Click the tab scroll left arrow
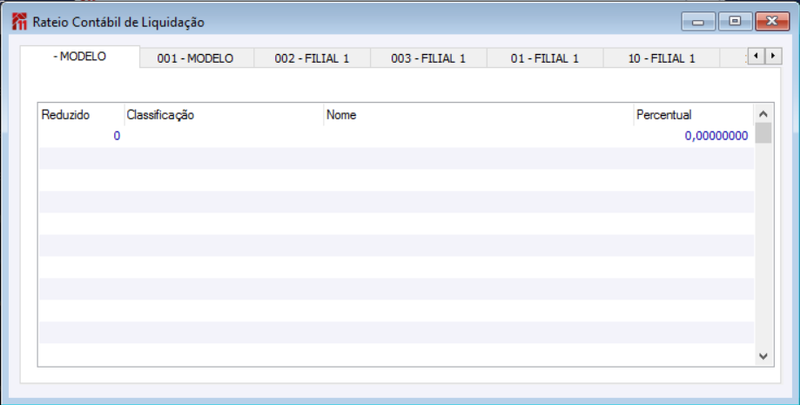 click(x=756, y=56)
